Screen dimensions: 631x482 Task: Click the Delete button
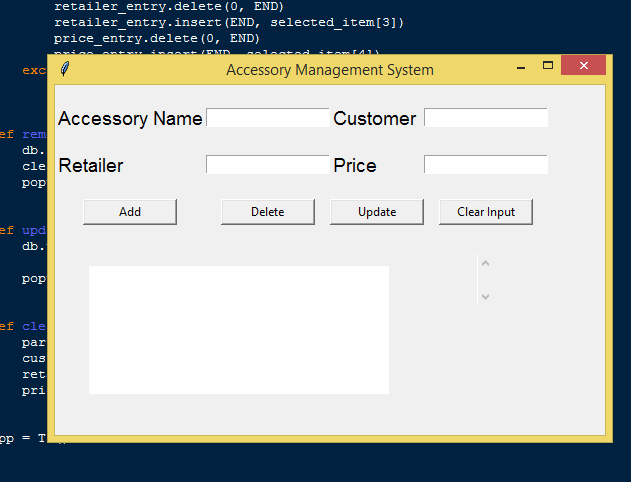pyautogui.click(x=268, y=212)
